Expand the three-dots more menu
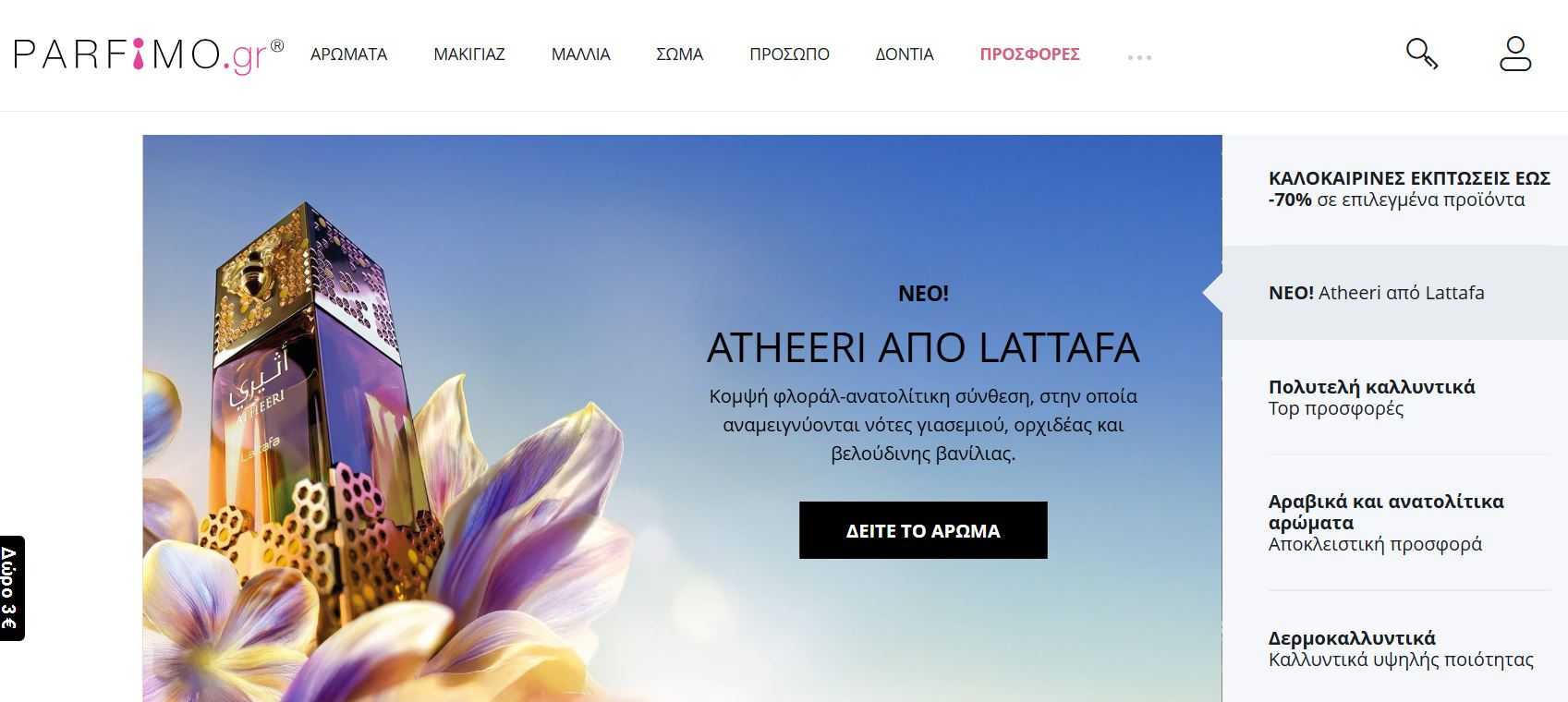Viewport: 1568px width, 702px height. 1139,57
